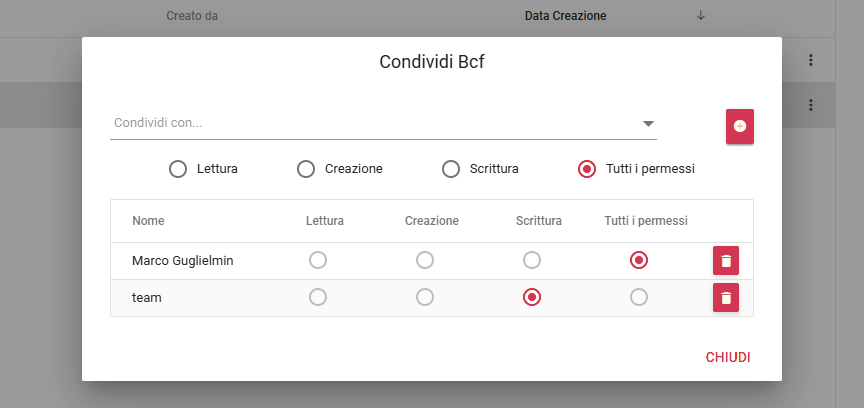Image resolution: width=864 pixels, height=408 pixels.
Task: Close dialog with the CHIUDI button
Action: click(x=728, y=357)
